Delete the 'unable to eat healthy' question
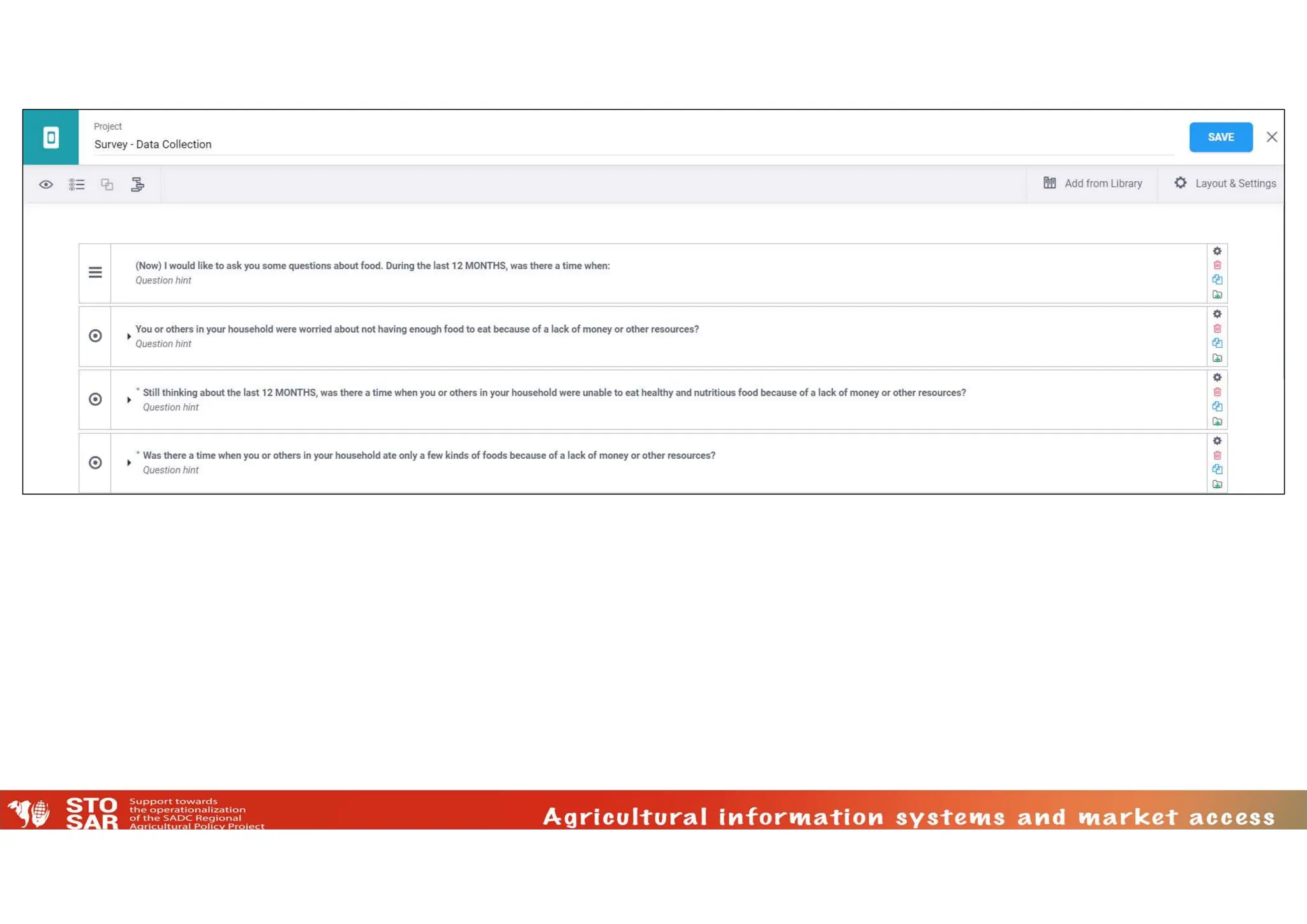This screenshot has height=924, width=1307. pyautogui.click(x=1217, y=392)
